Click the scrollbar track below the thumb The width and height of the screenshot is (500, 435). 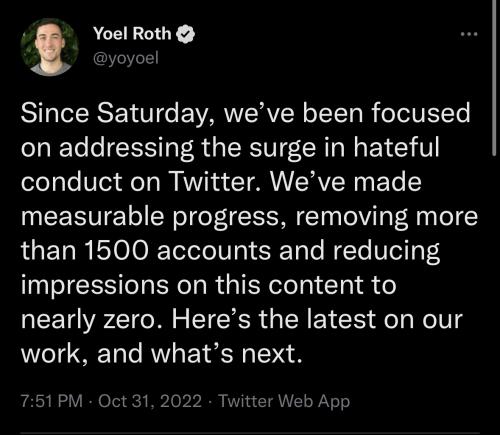pyautogui.click(x=494, y=293)
